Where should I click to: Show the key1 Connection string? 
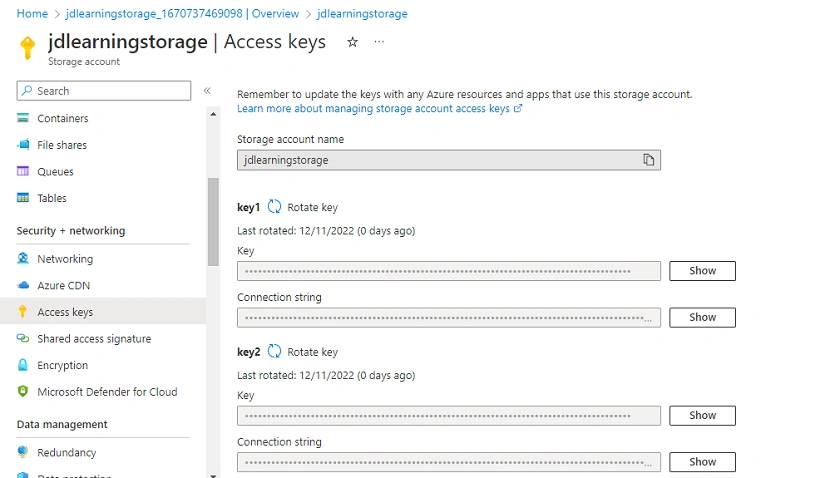tap(702, 317)
